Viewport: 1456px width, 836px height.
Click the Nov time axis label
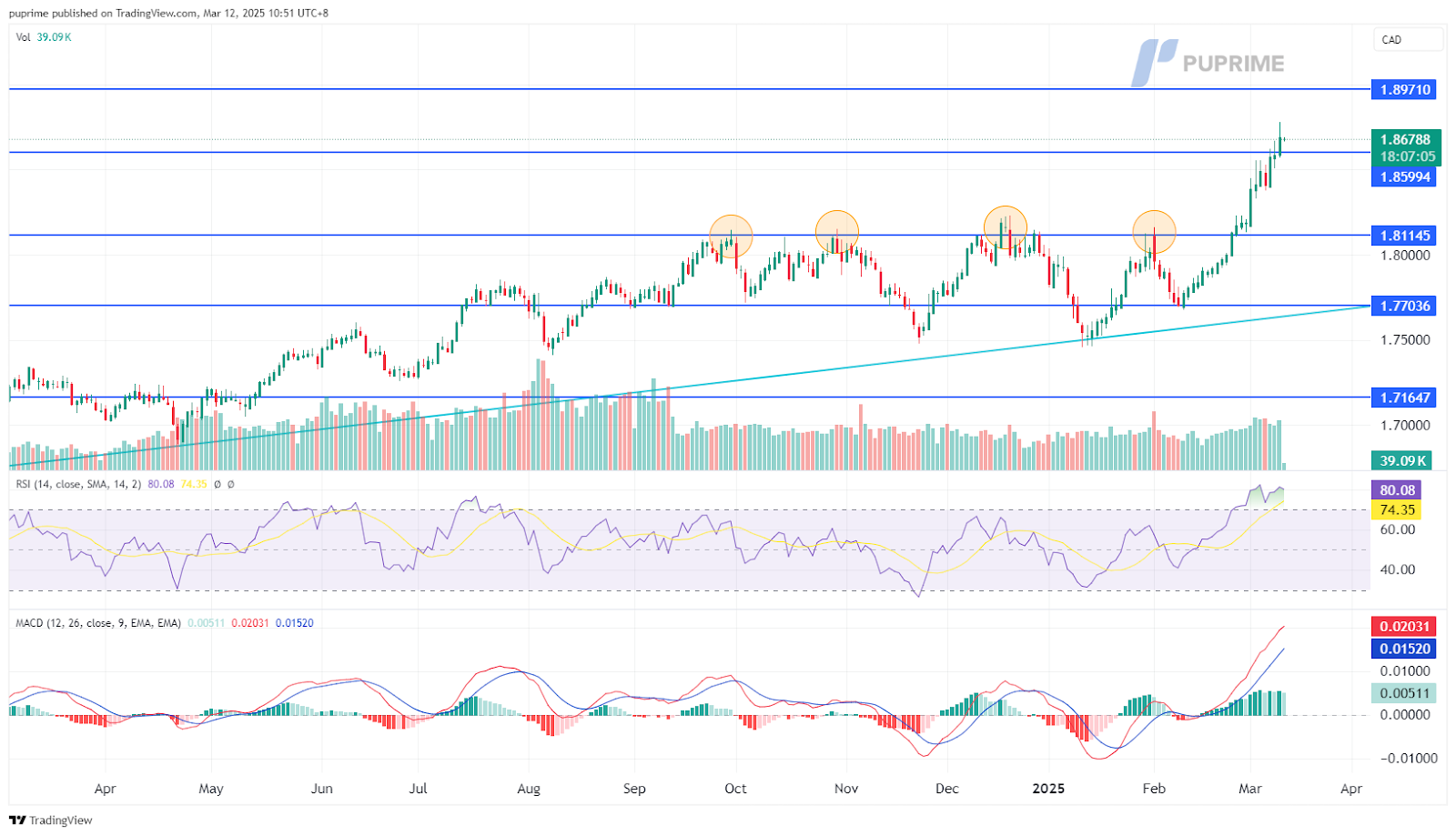pos(846,789)
